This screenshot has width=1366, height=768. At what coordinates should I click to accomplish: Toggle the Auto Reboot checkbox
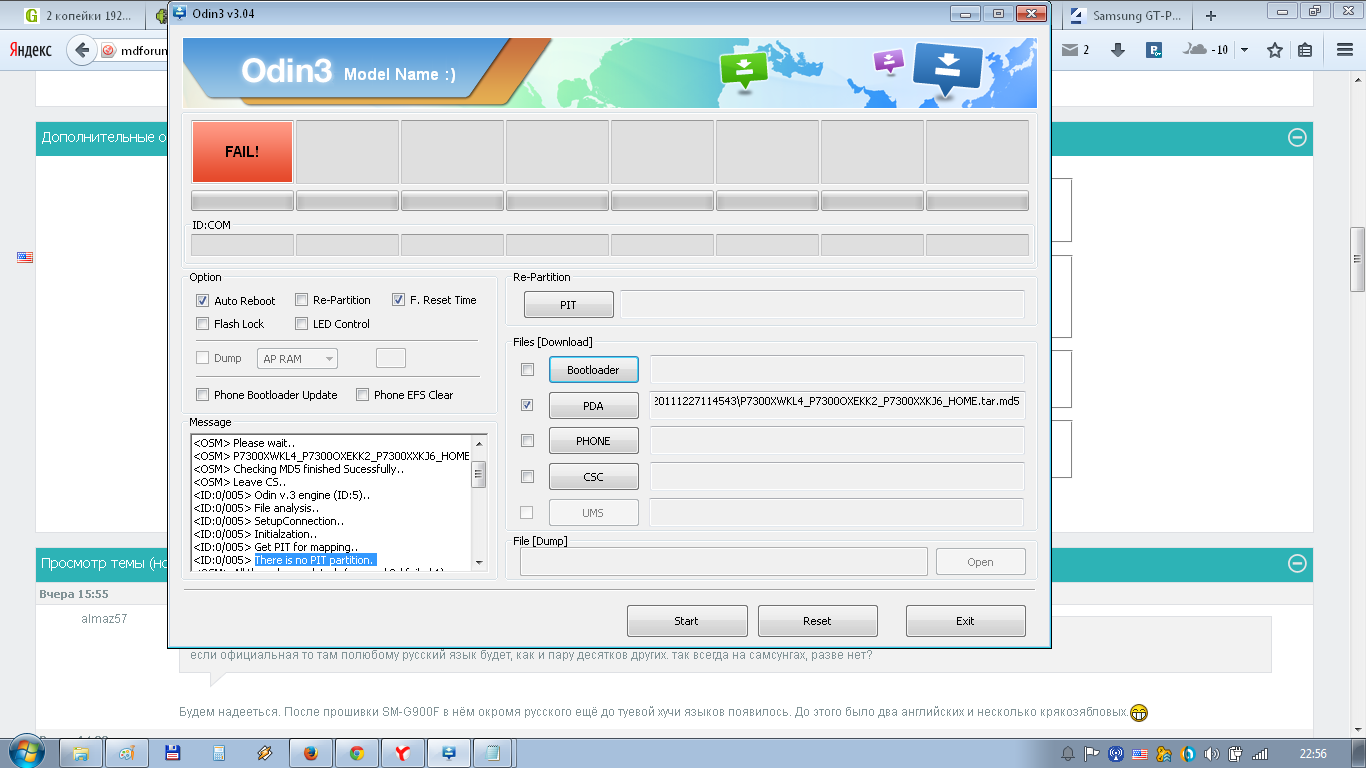(202, 300)
